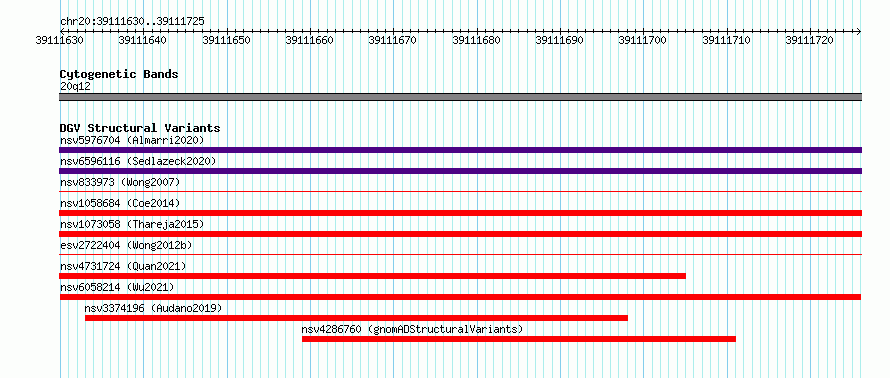Click ruler position 39111690
Image resolution: width=890 pixels, height=378 pixels.
tap(560, 40)
